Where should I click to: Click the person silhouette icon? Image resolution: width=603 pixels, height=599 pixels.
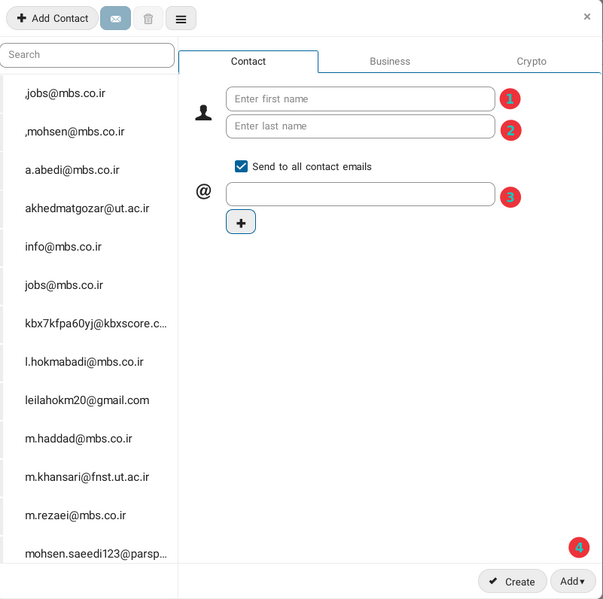click(x=204, y=113)
